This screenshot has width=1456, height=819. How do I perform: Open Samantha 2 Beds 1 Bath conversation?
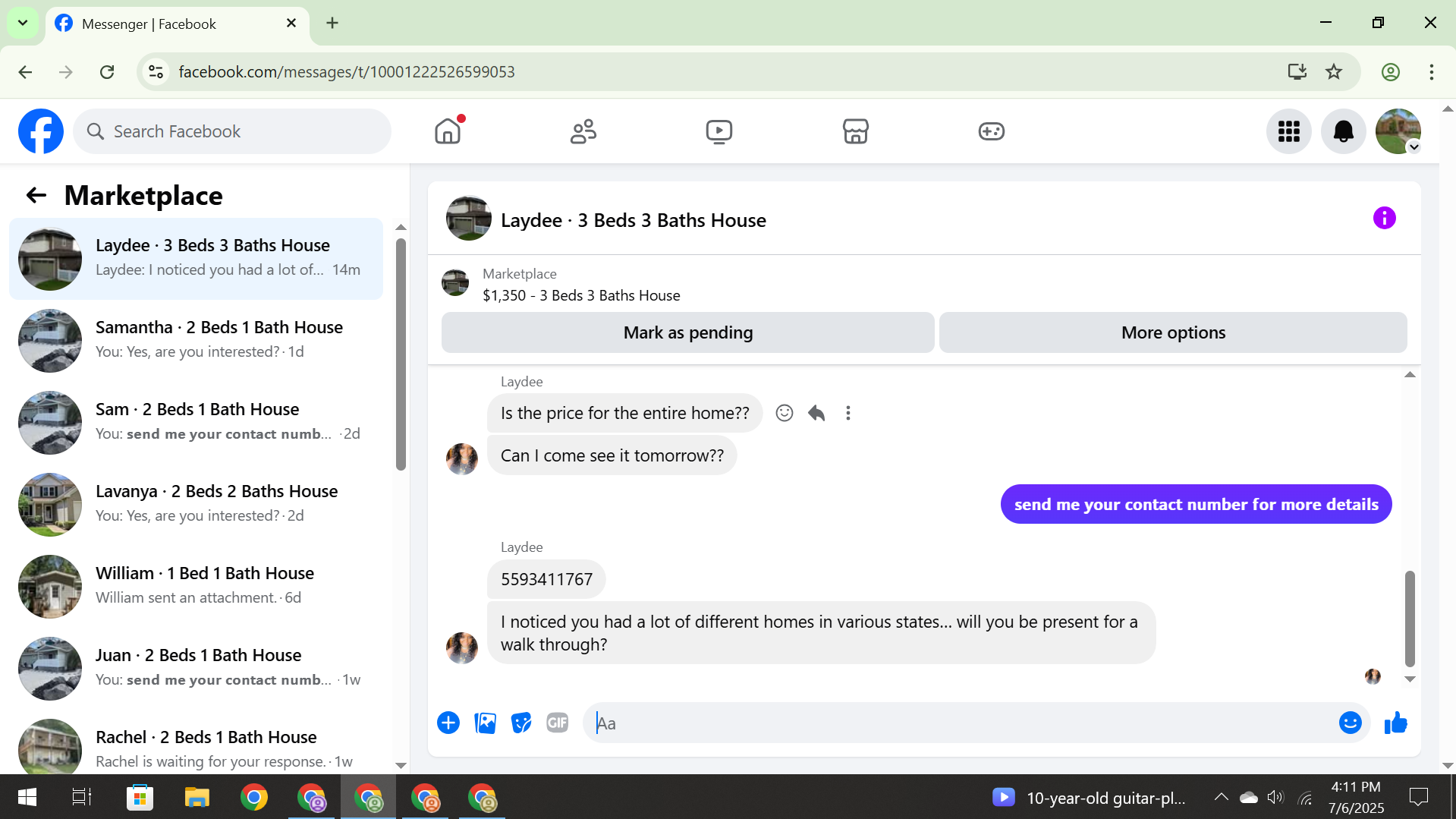[x=196, y=341]
